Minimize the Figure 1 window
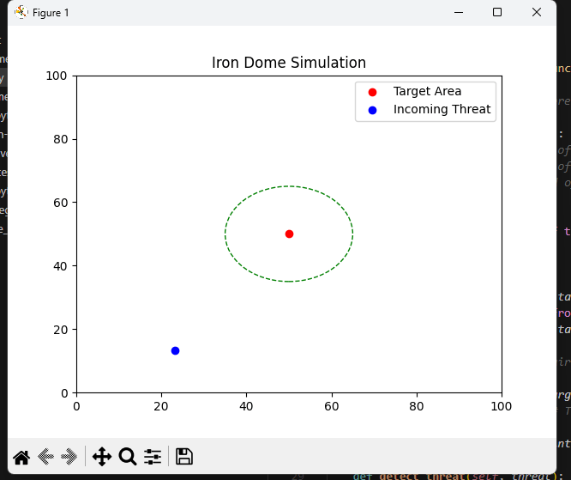This screenshot has width=571, height=480. [458, 12]
